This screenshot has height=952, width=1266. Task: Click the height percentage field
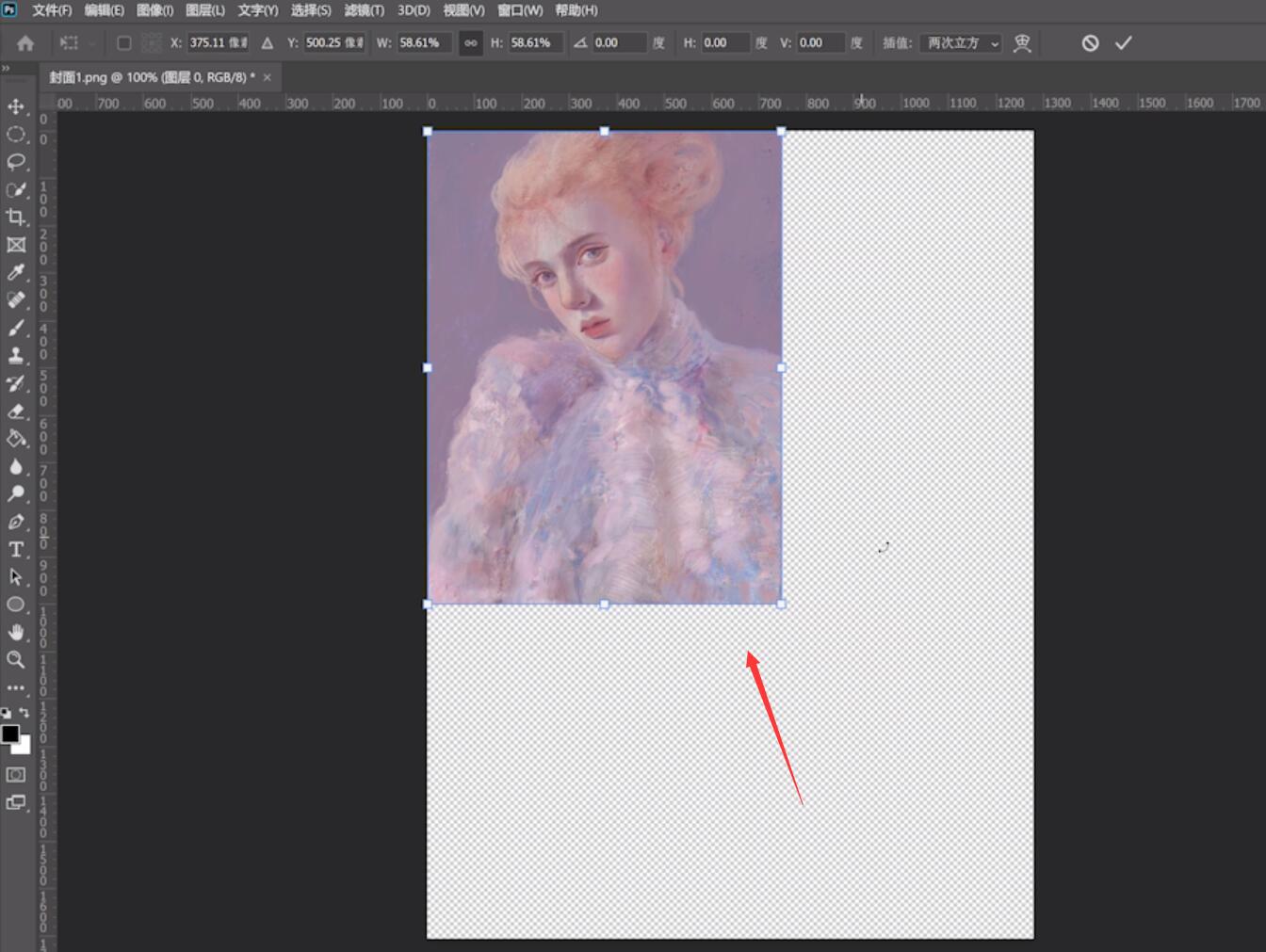click(535, 43)
